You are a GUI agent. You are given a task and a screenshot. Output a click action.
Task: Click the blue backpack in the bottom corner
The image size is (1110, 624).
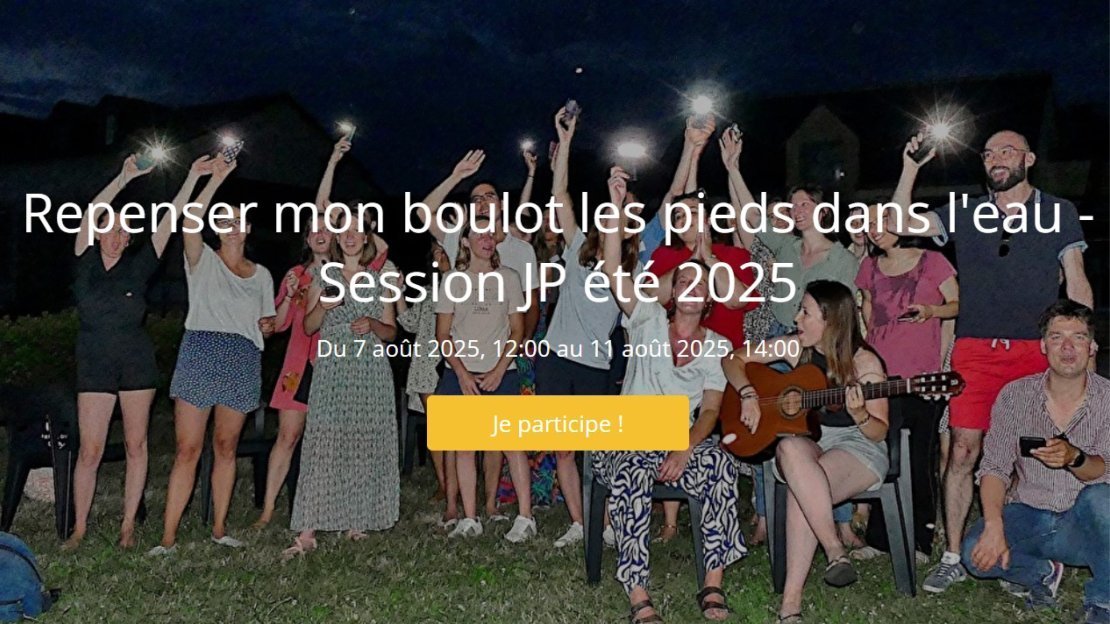[23, 577]
